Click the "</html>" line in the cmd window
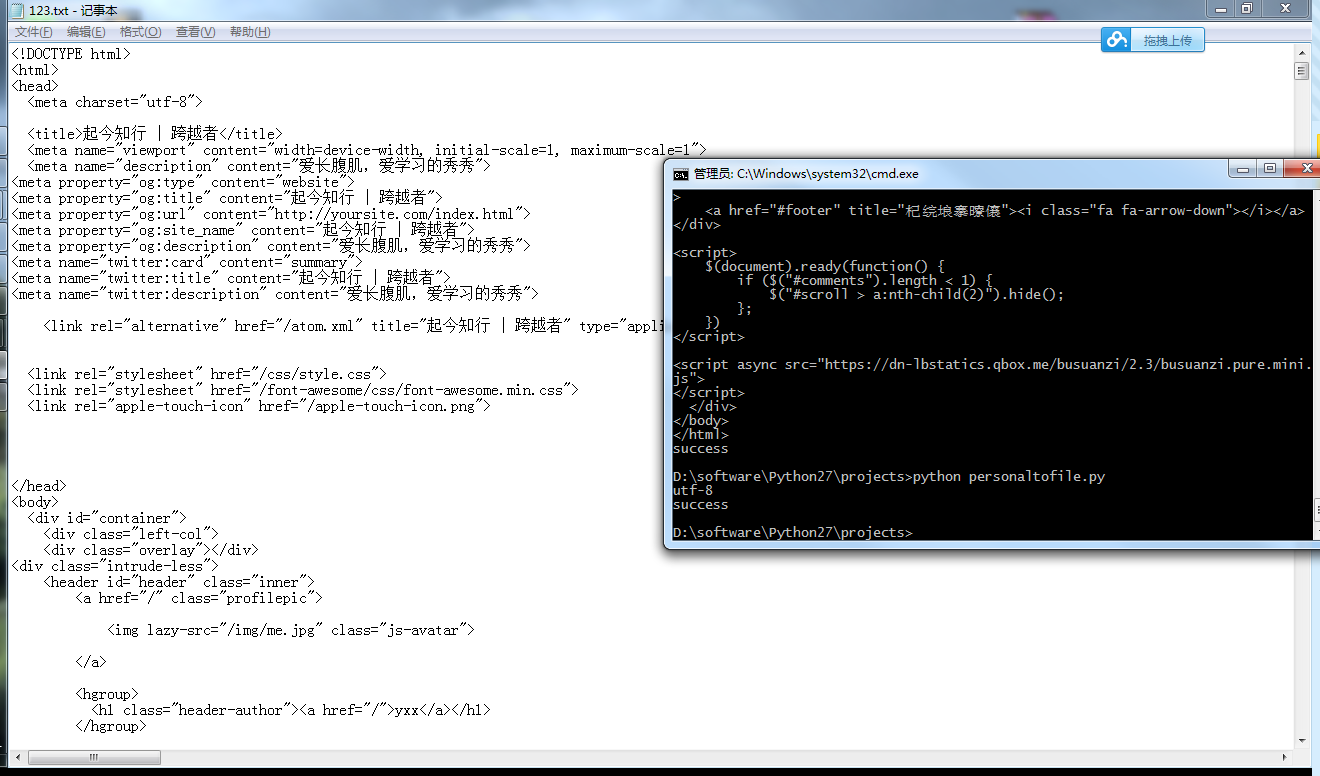 coord(701,435)
